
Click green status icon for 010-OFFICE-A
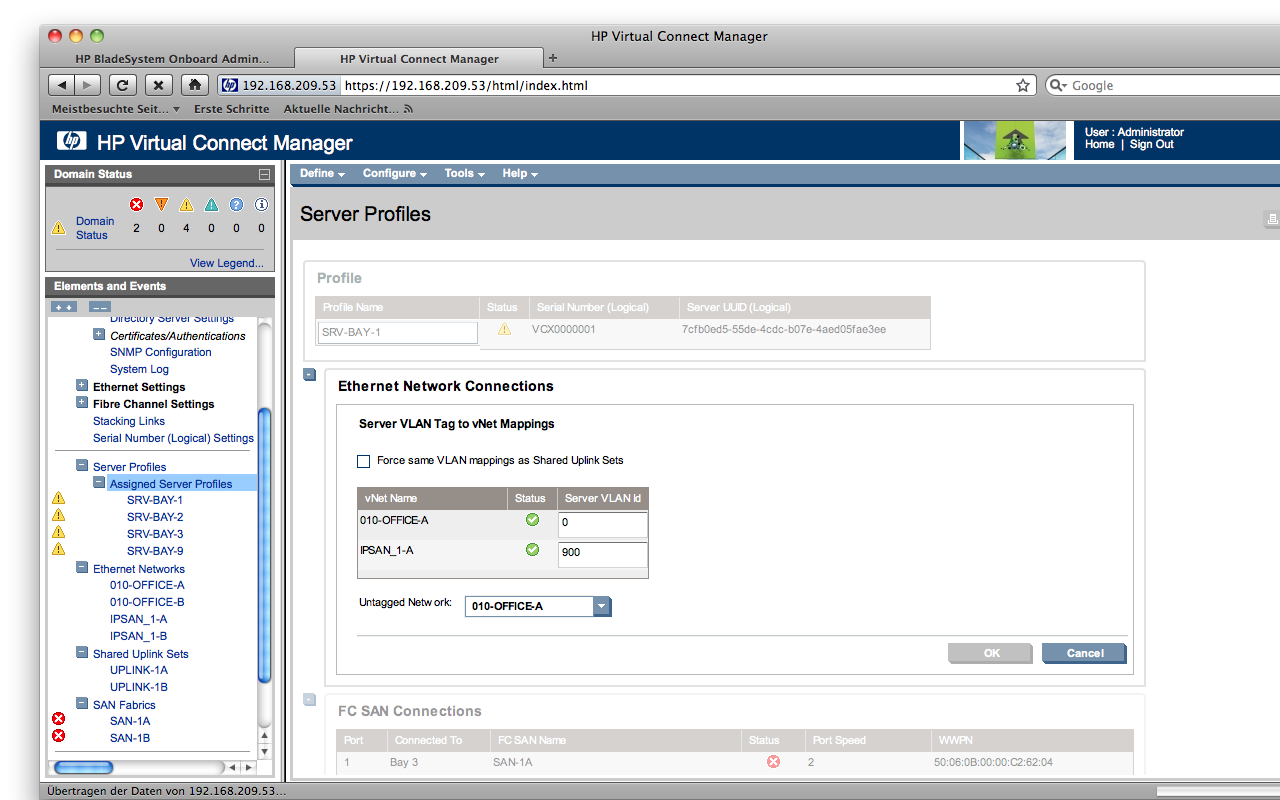click(x=532, y=520)
